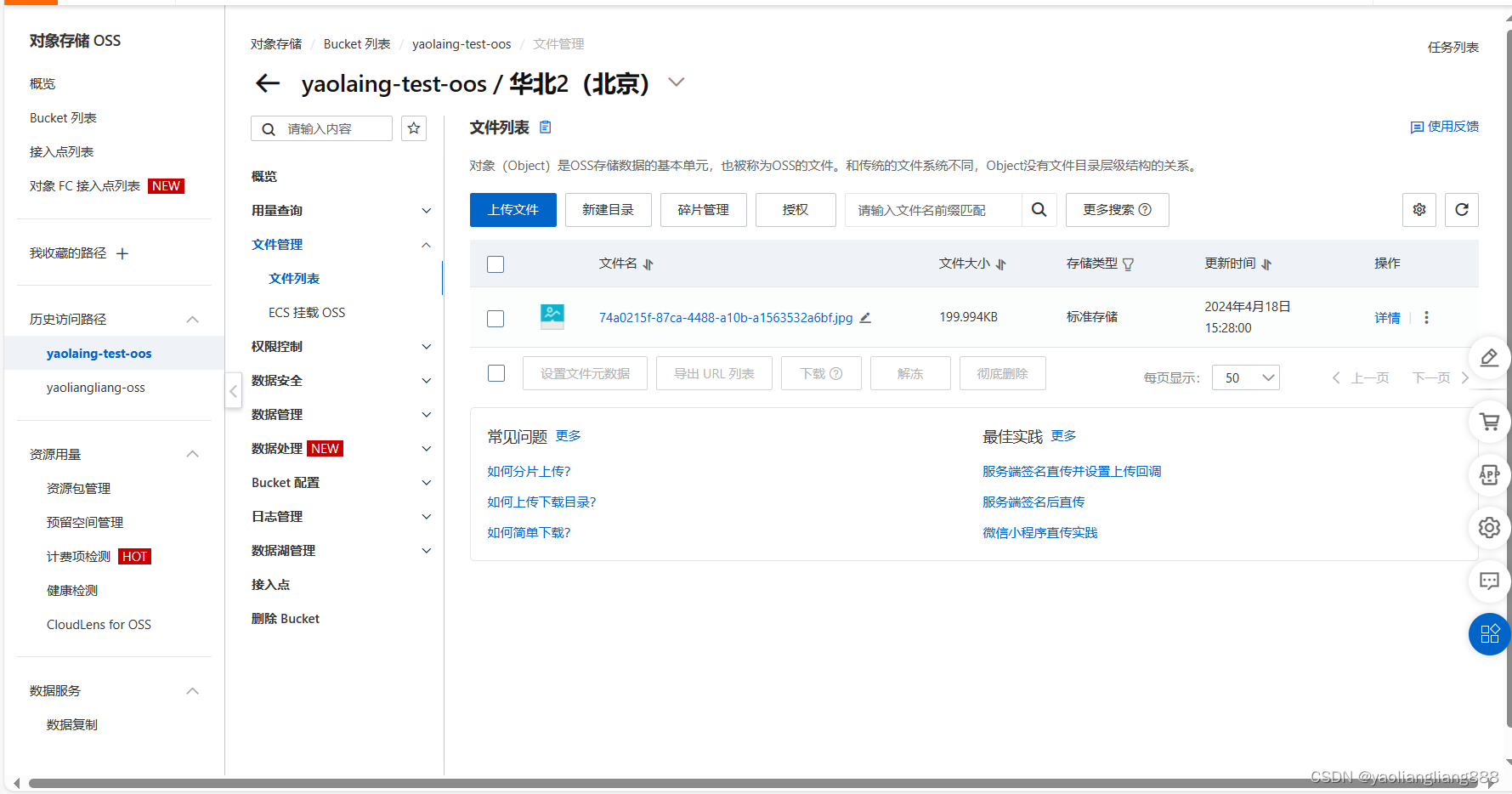Viewport: 1512px width, 794px height.
Task: Sort by 文件大小 column sort icon
Action: [x=1001, y=264]
